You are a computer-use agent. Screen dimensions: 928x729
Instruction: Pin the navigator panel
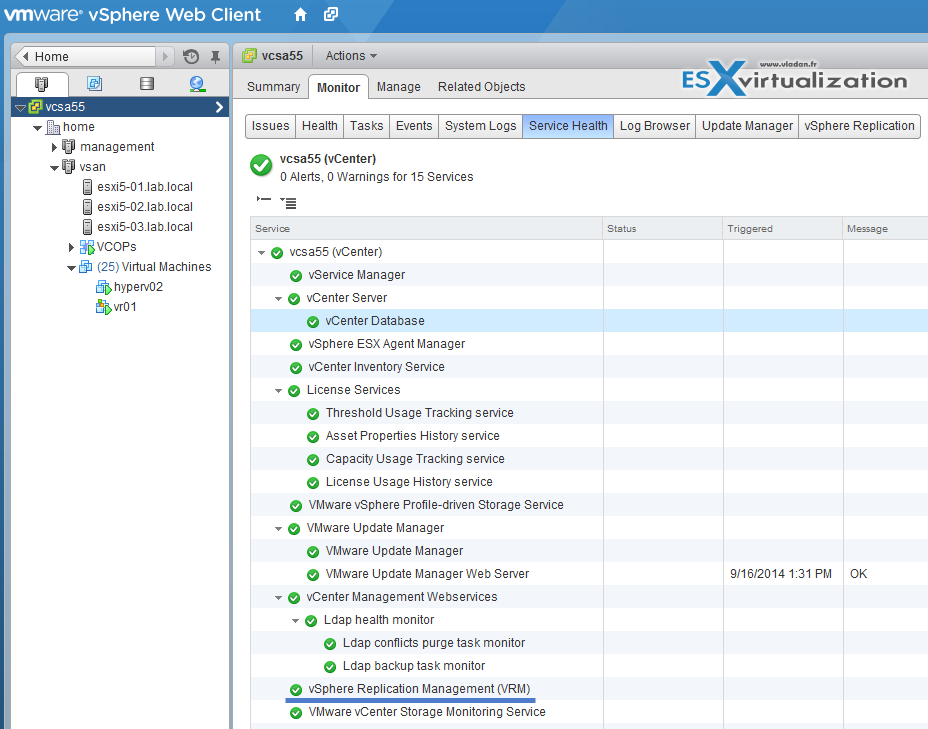[215, 57]
